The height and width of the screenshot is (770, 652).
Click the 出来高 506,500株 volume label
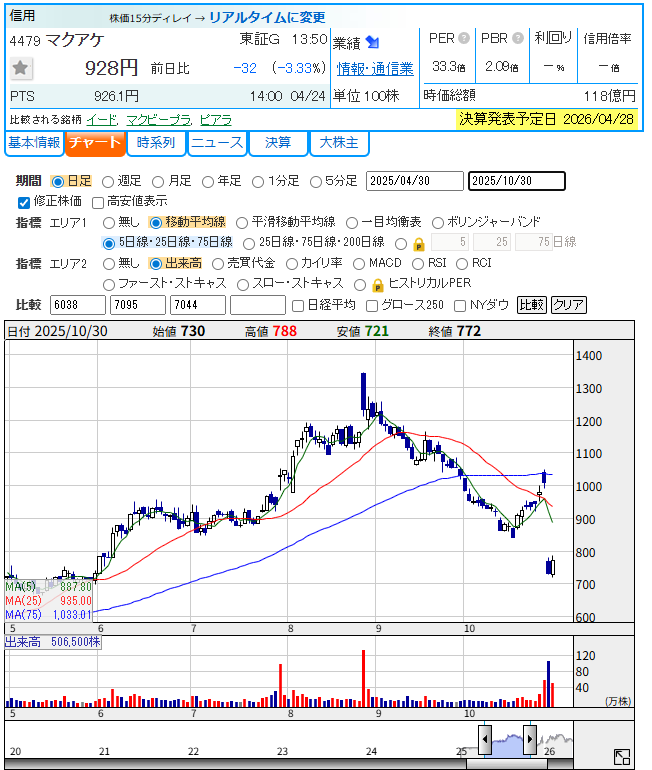pos(53,642)
